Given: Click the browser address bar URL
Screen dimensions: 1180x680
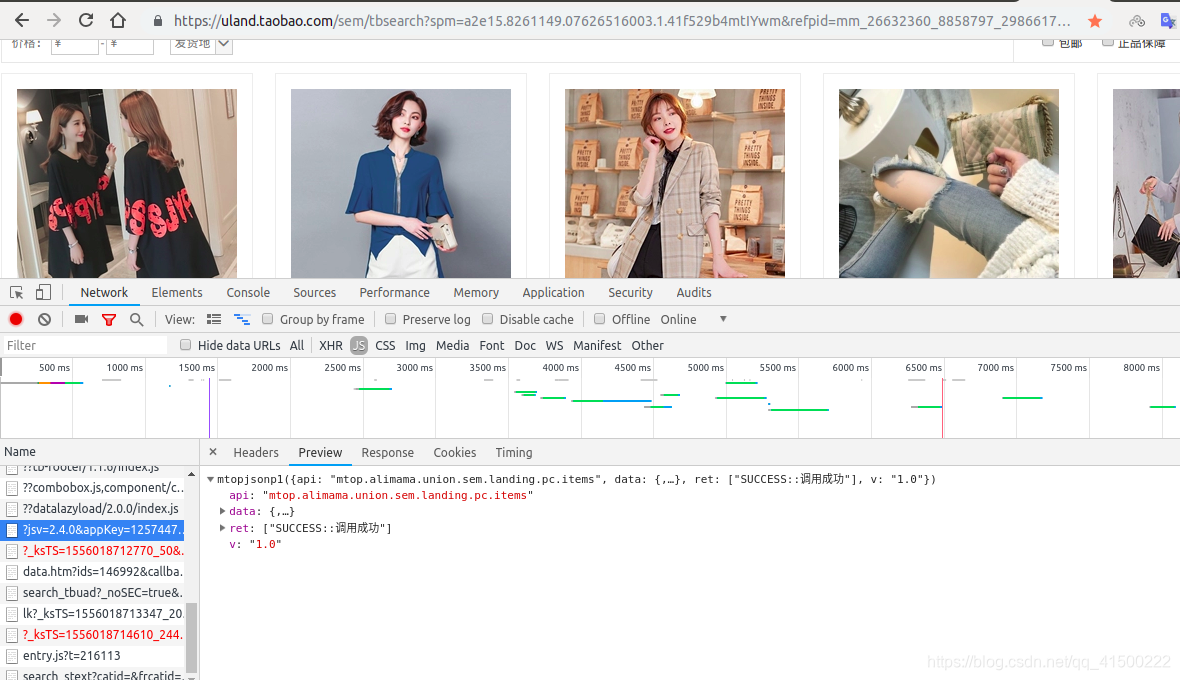Looking at the screenshot, I should click(x=622, y=21).
